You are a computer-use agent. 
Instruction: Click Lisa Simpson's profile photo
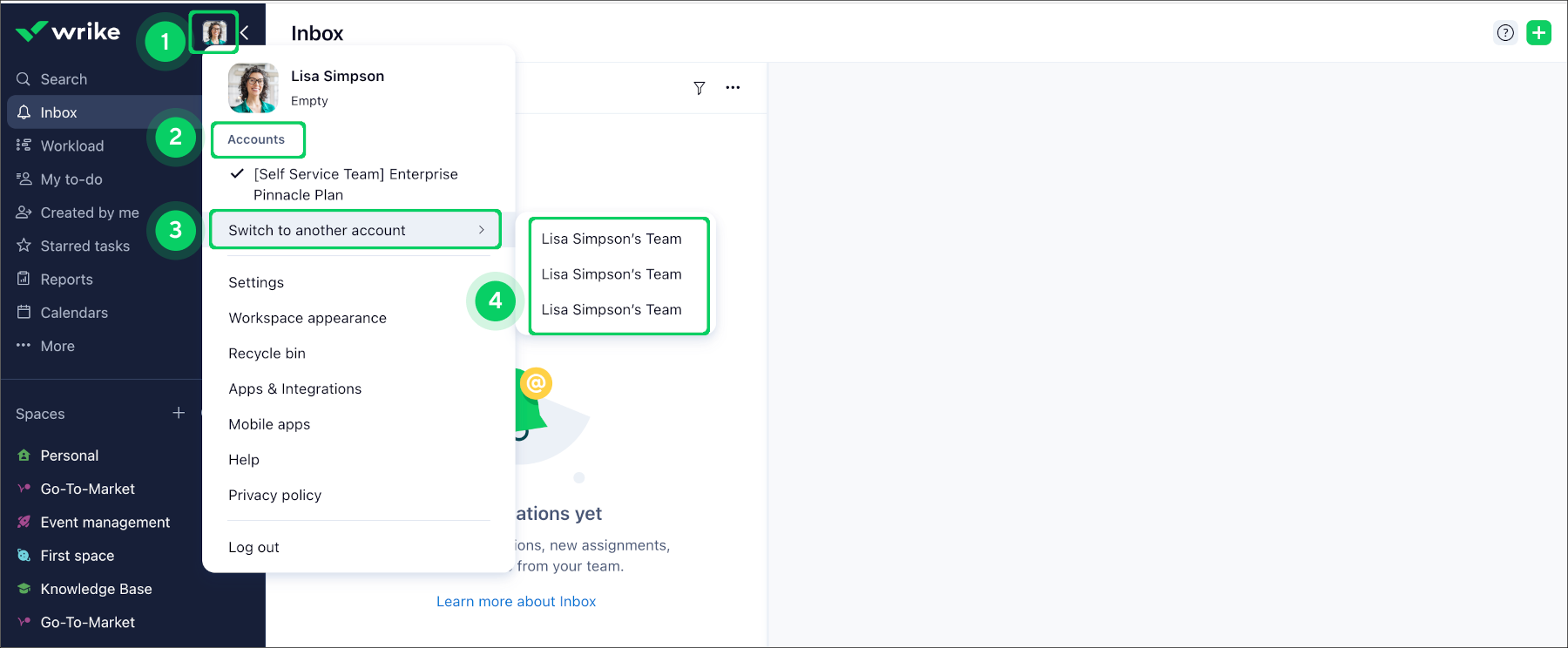tap(253, 88)
